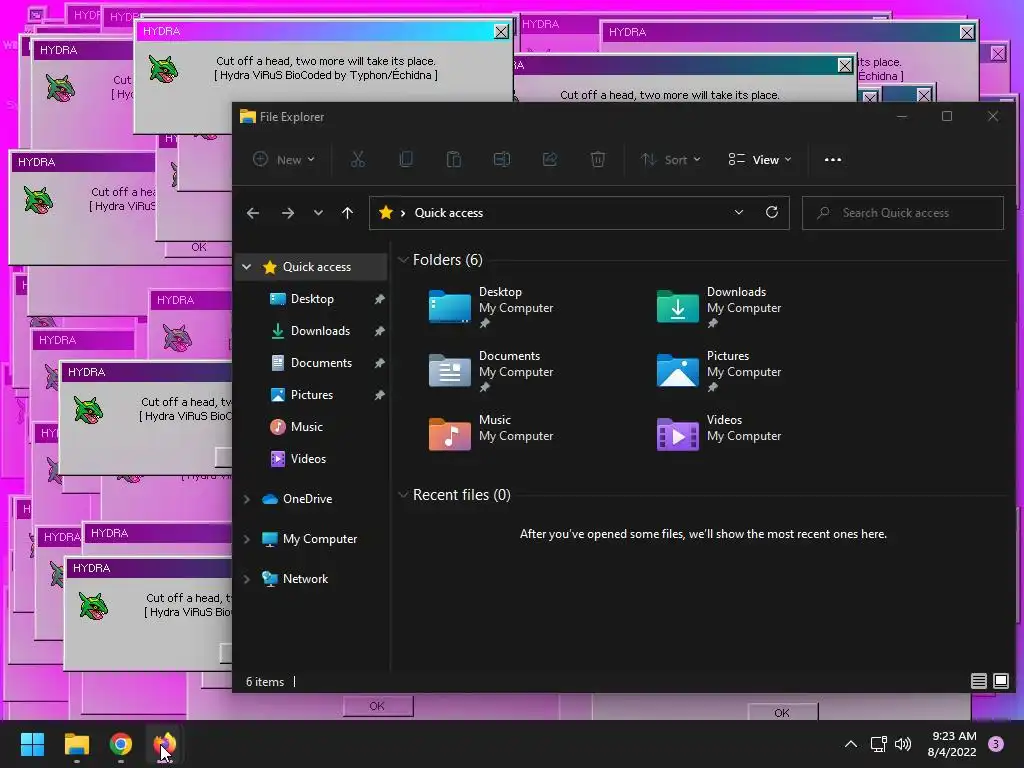The width and height of the screenshot is (1024, 768).
Task: Select Videos in the sidebar
Action: pyautogui.click(x=308, y=458)
